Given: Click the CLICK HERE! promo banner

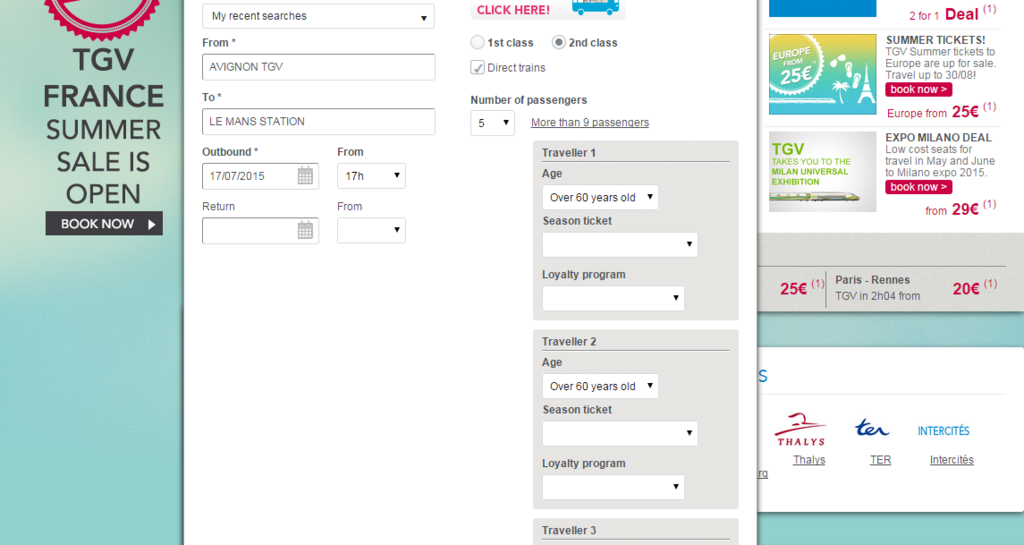Looking at the screenshot, I should coord(547,9).
